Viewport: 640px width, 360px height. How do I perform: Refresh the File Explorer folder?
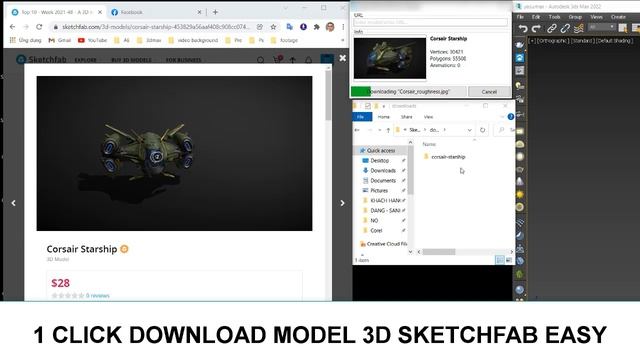tap(482, 130)
